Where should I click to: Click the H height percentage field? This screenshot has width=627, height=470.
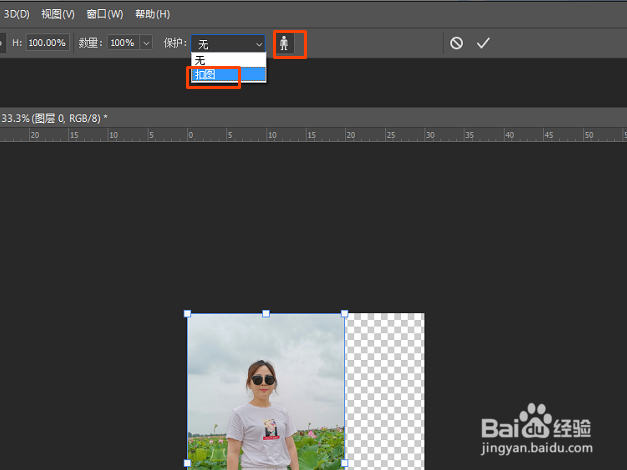click(48, 43)
